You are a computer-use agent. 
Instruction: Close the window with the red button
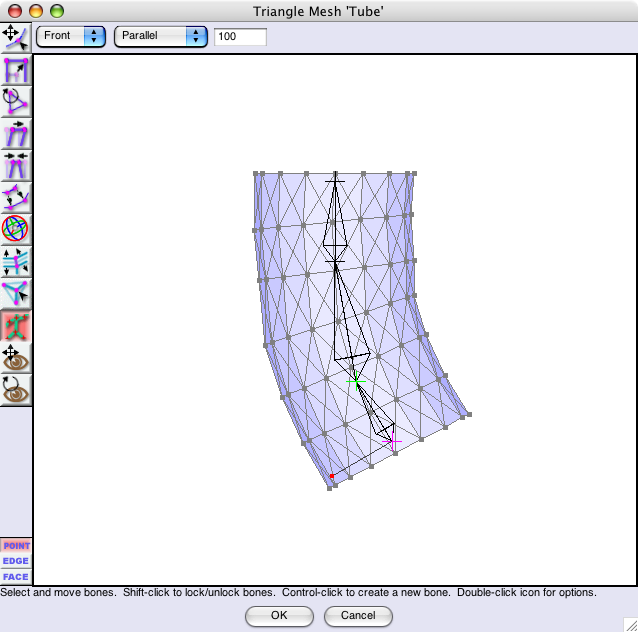[x=15, y=11]
